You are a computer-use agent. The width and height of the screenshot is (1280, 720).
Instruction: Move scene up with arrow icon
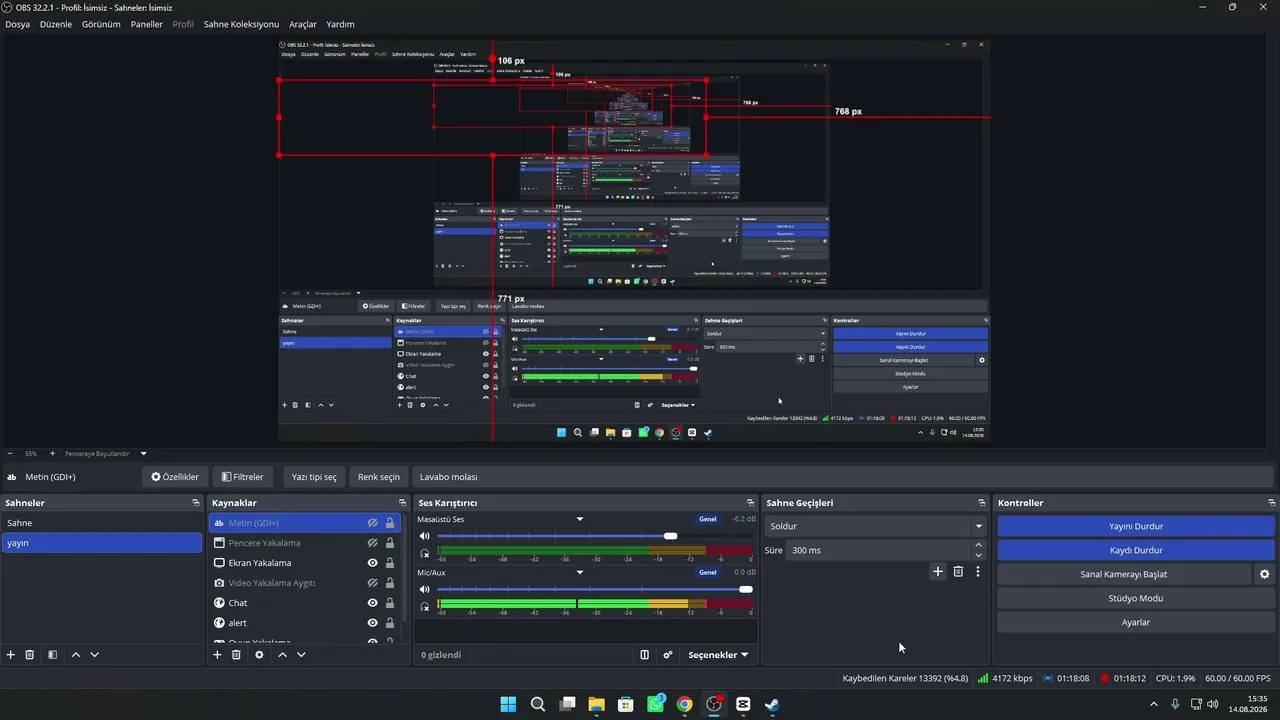coord(76,655)
